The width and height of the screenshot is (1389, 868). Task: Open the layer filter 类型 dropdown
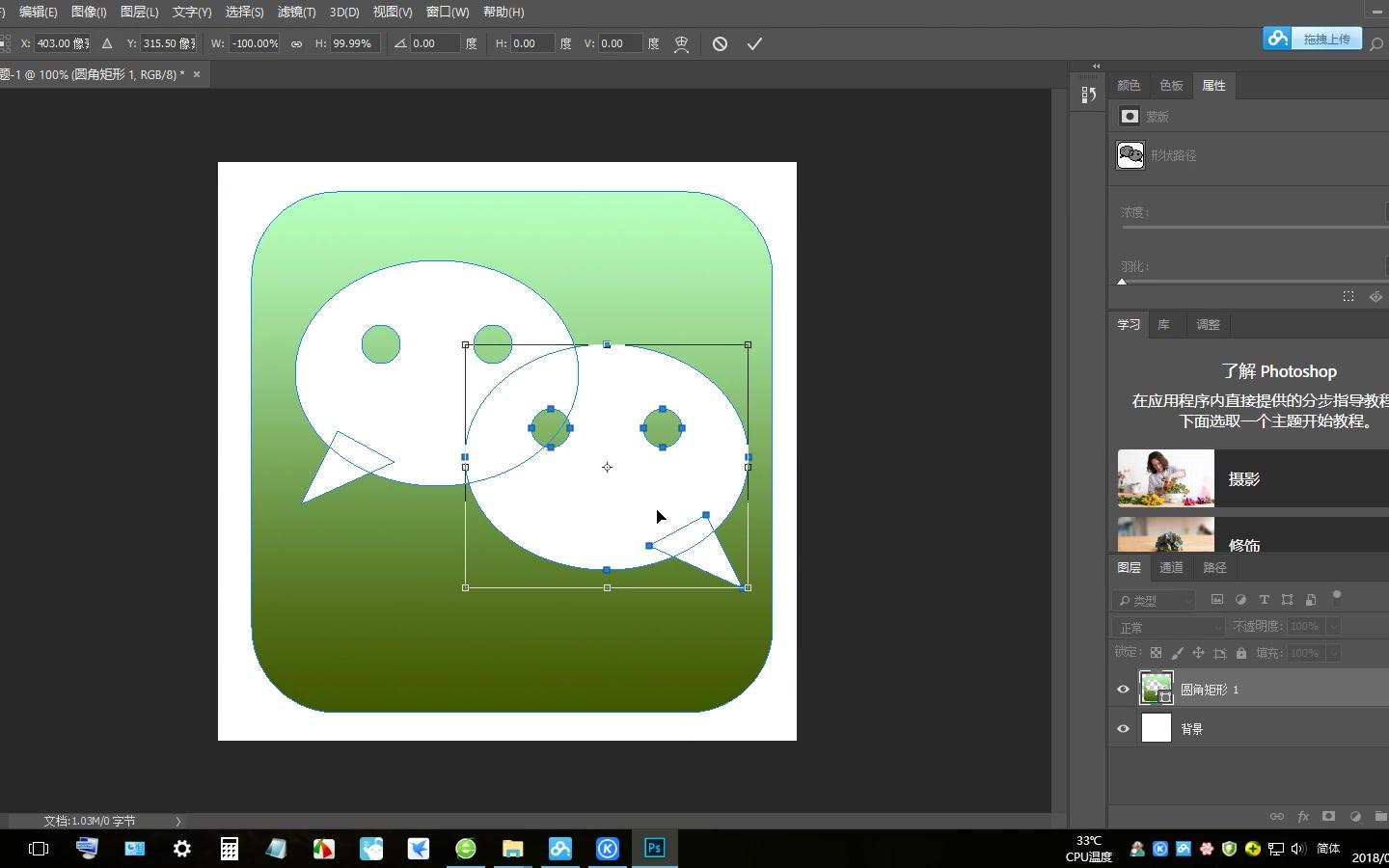coord(1154,600)
